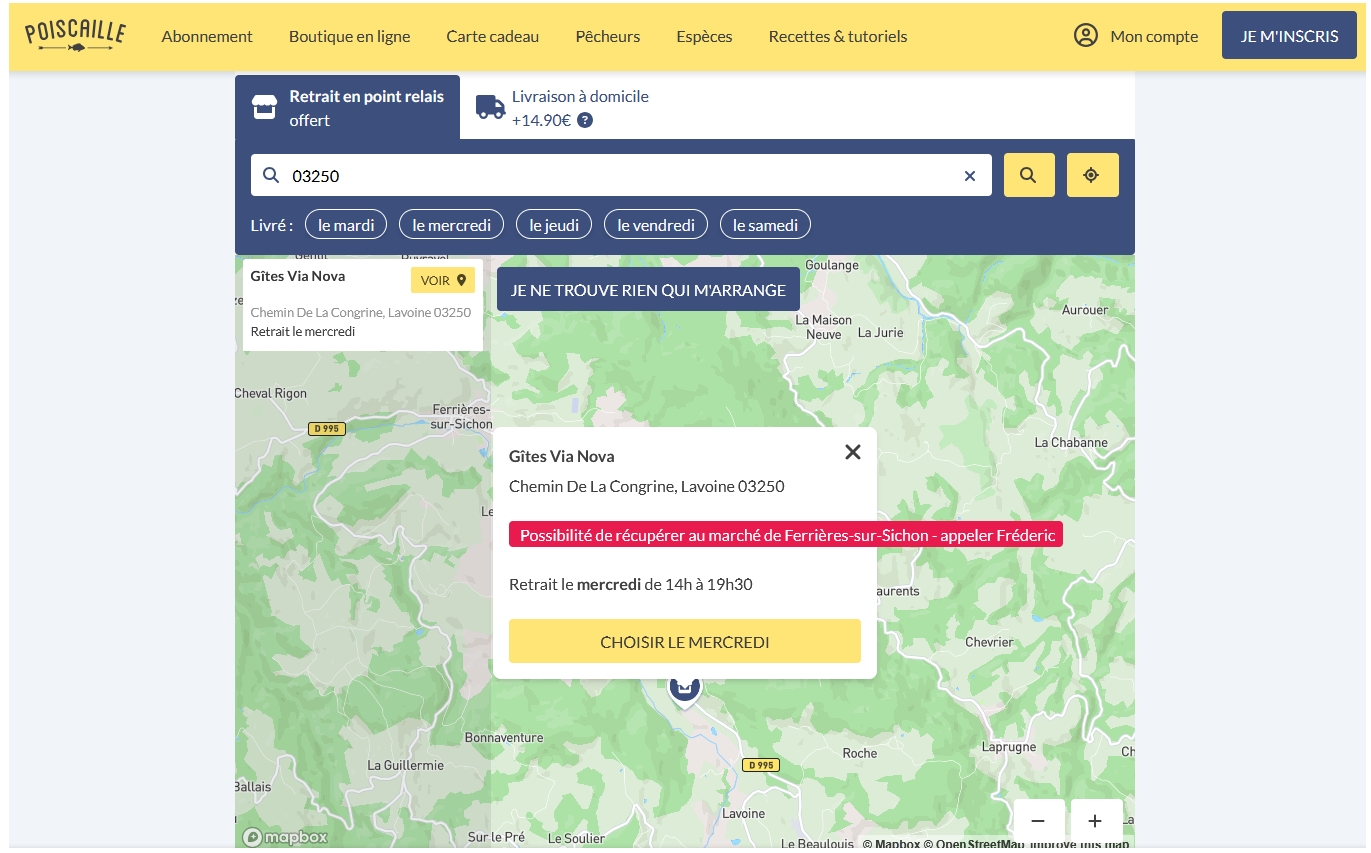Click the Poiscaille logo
The height and width of the screenshot is (853, 1371).
coord(75,35)
